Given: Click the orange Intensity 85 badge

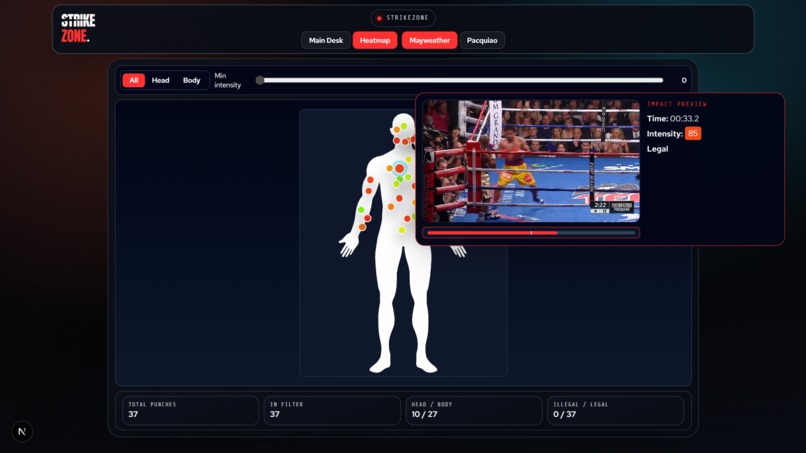Looking at the screenshot, I should coord(692,134).
